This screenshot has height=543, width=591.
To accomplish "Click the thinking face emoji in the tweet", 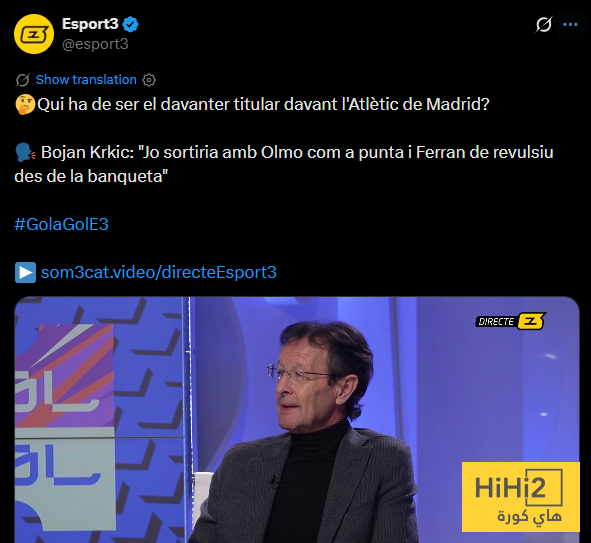I will (25, 104).
